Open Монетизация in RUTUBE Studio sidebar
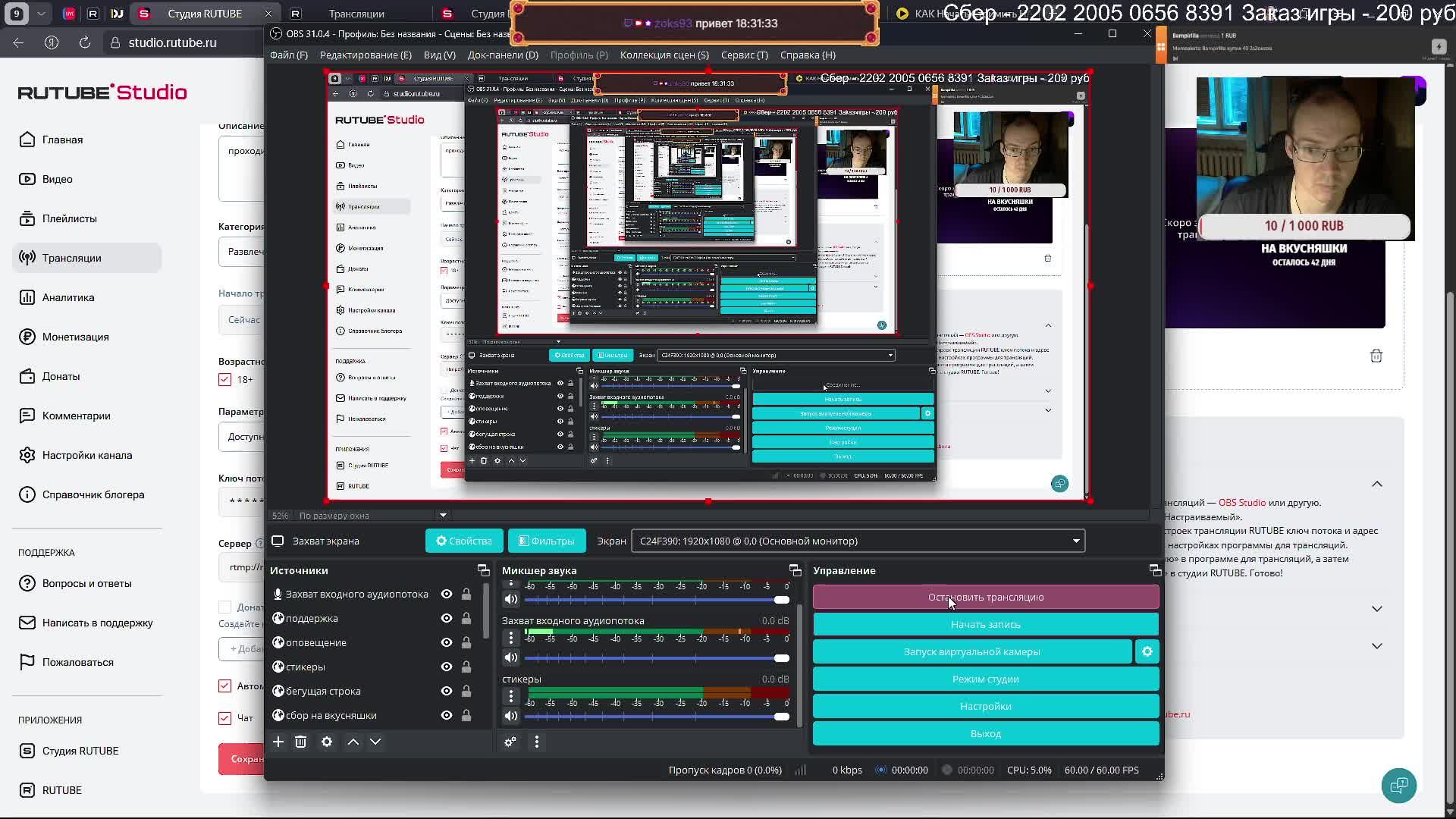 coord(75,337)
